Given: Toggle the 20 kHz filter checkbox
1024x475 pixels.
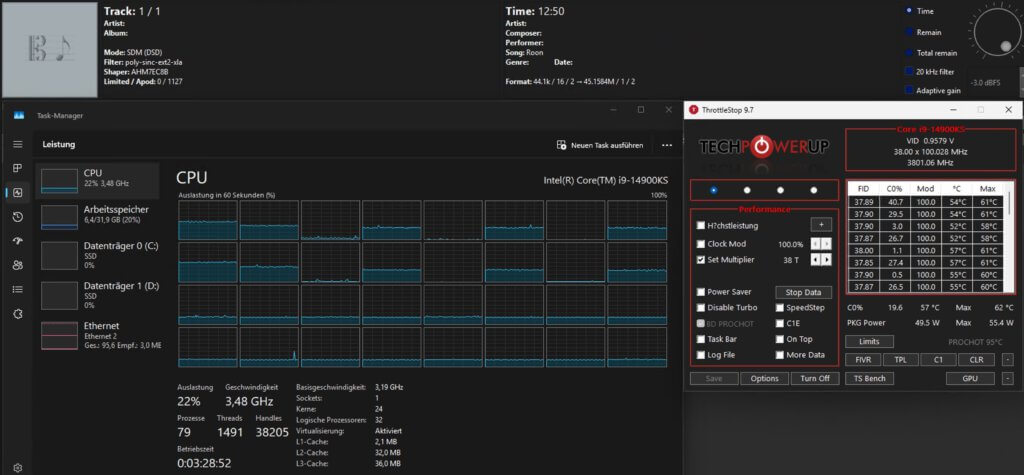Looking at the screenshot, I should (x=909, y=72).
